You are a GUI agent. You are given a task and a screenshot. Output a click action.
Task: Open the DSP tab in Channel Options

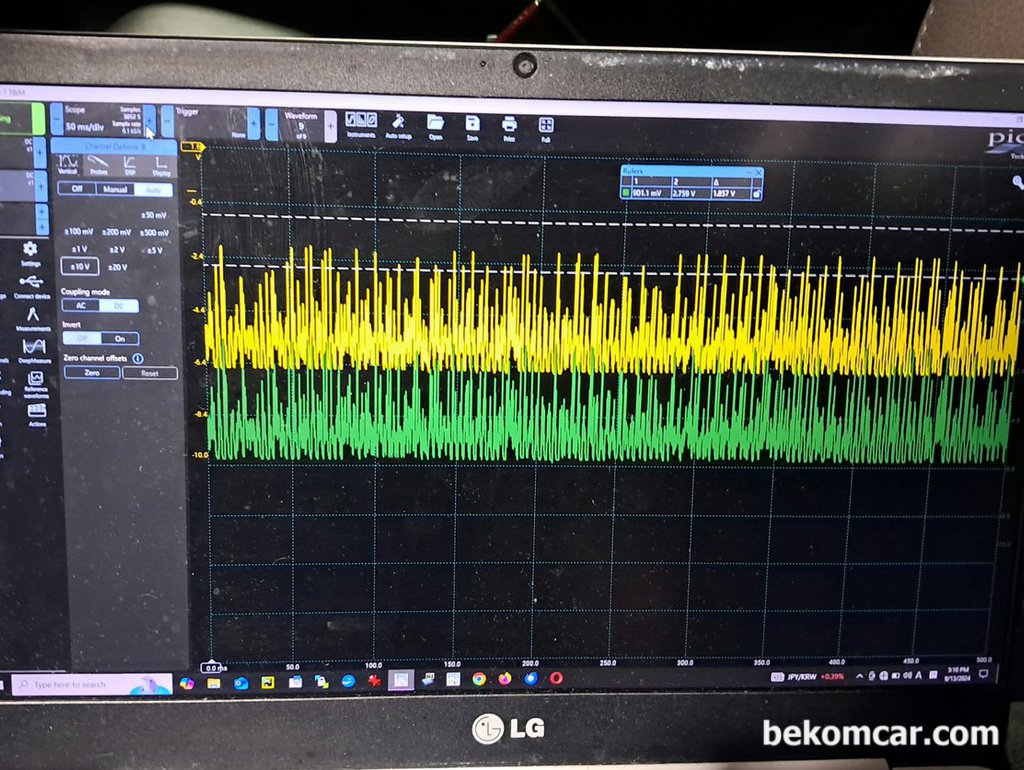tap(130, 166)
